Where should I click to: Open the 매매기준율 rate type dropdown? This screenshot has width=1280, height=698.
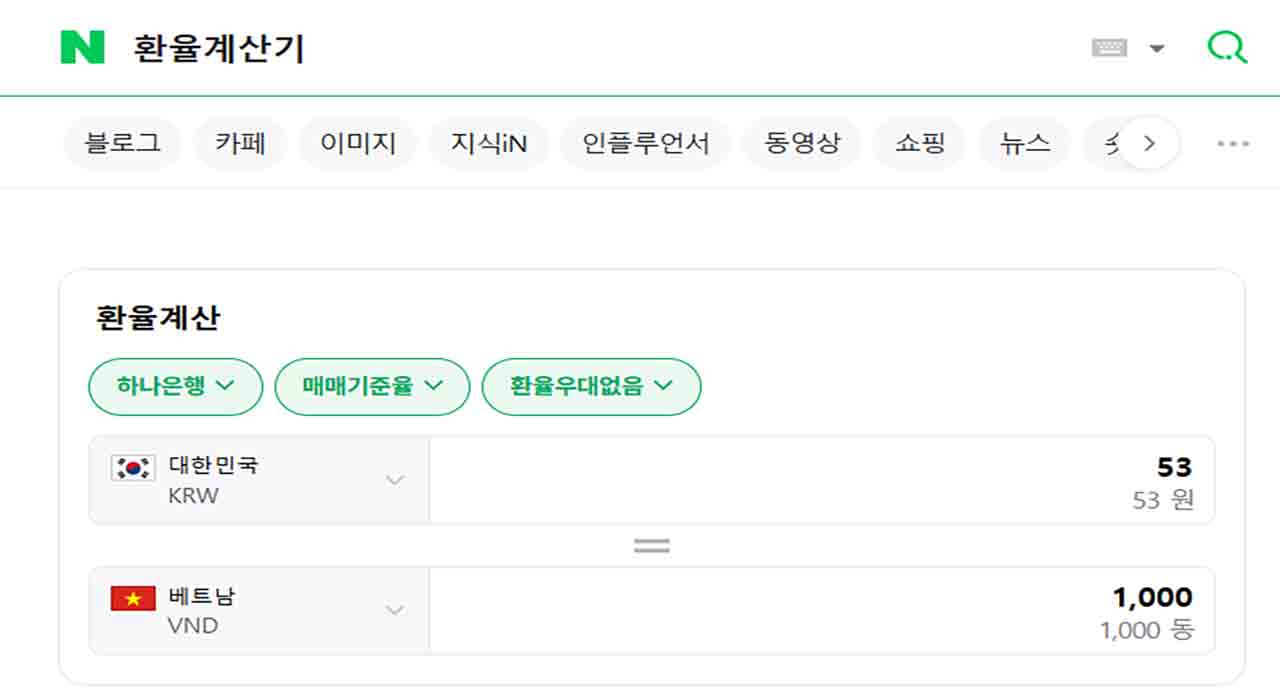(372, 387)
